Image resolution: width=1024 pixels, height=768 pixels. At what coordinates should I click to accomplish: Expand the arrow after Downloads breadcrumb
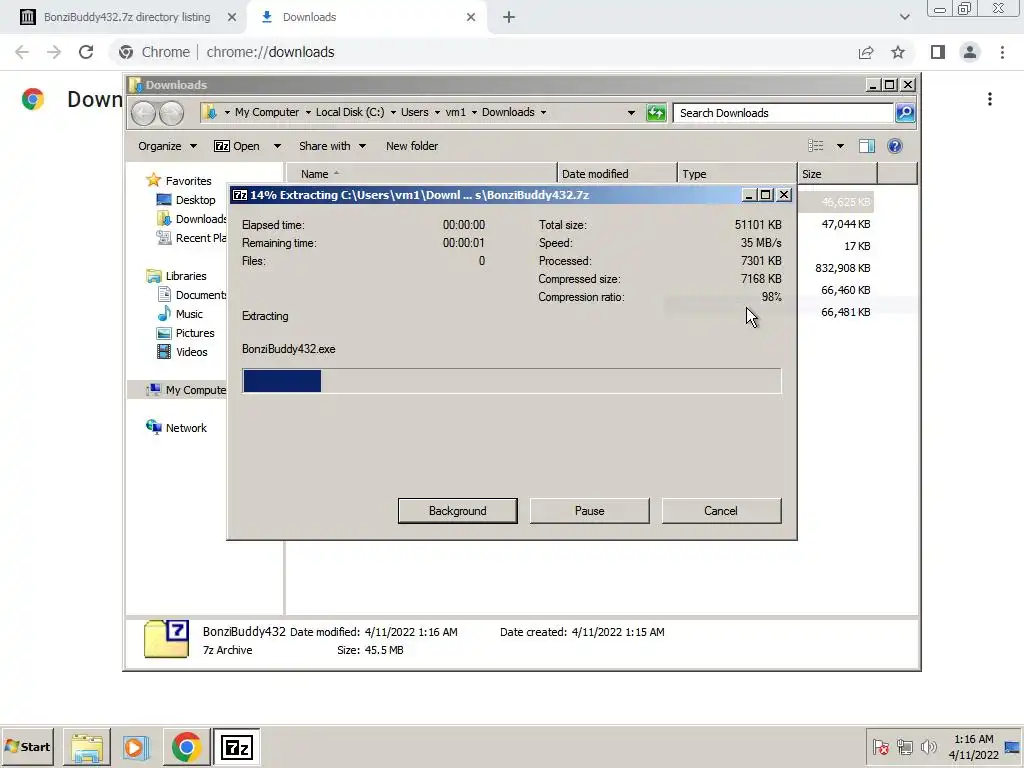(543, 112)
